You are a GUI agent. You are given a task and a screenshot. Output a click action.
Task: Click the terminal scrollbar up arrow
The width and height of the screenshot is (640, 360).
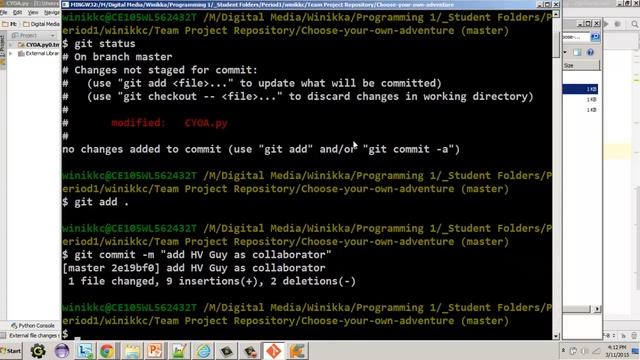556,14
